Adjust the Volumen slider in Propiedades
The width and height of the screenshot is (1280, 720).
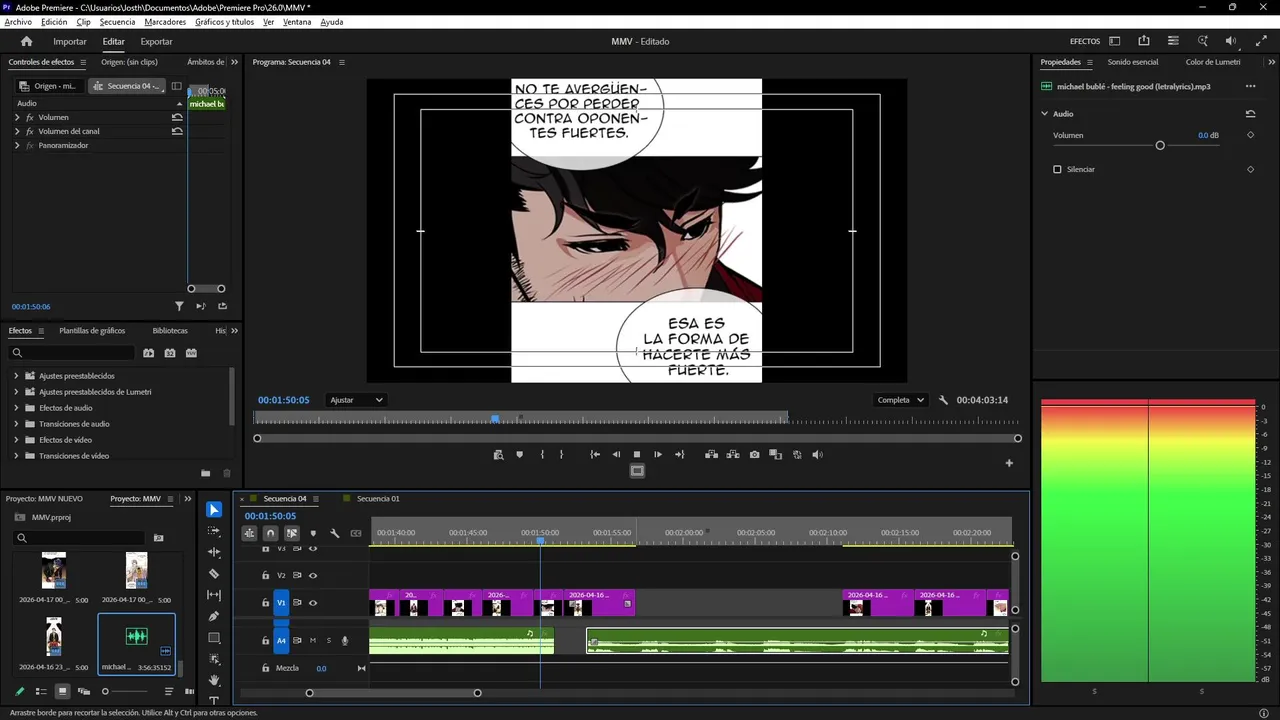[x=1160, y=146]
